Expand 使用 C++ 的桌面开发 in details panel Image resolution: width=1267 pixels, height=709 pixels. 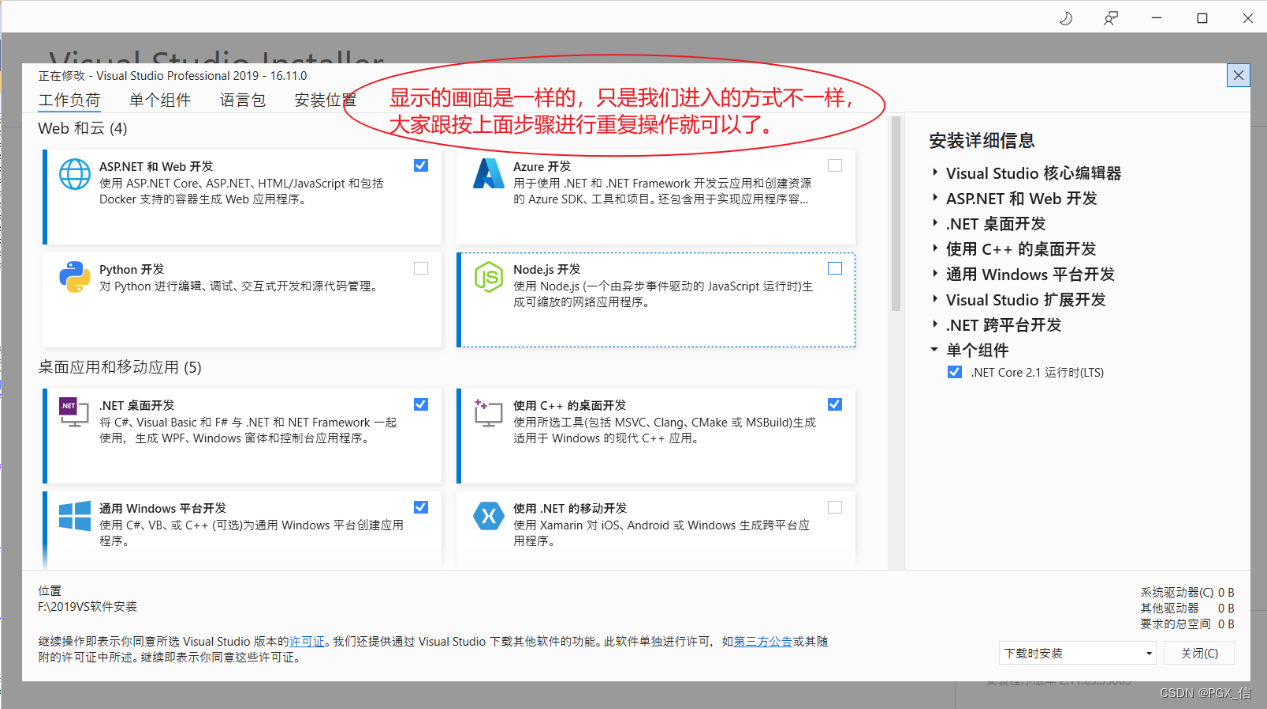point(935,248)
